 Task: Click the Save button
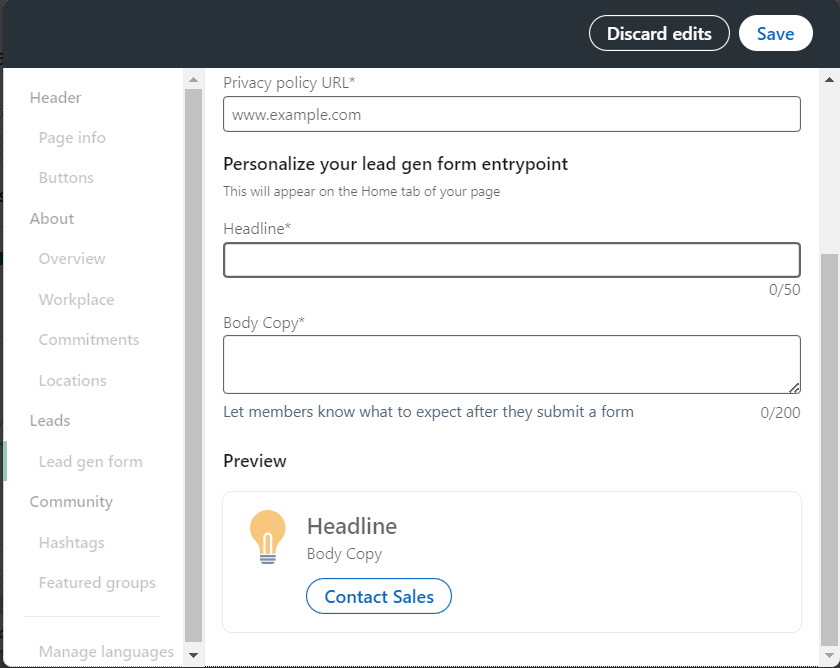[x=775, y=33]
